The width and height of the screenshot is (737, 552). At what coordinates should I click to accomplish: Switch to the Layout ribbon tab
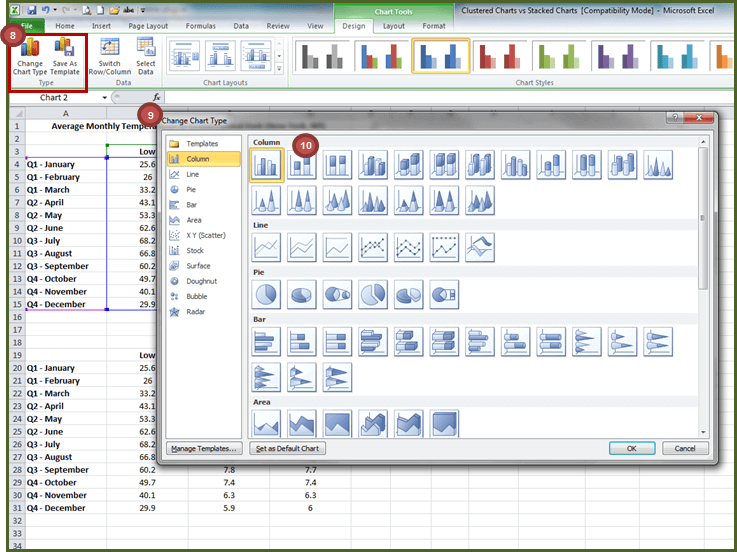click(394, 25)
